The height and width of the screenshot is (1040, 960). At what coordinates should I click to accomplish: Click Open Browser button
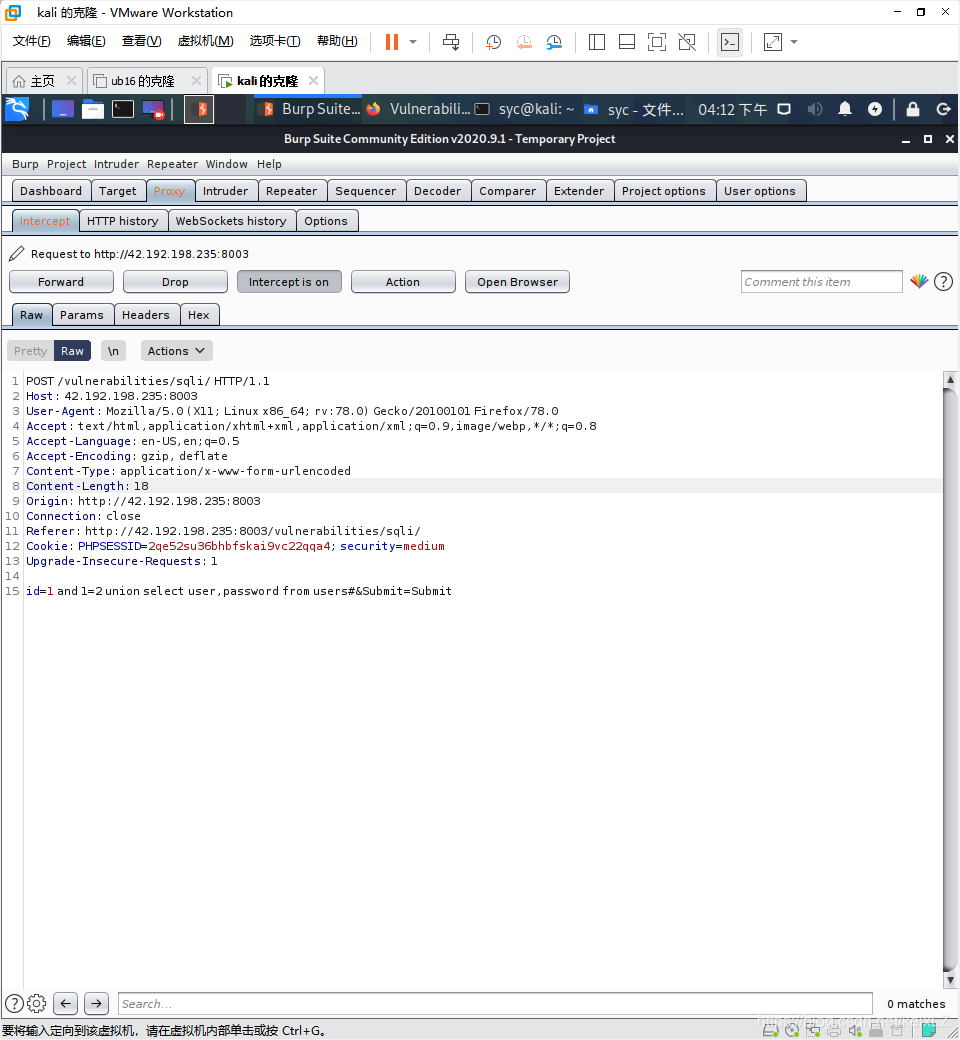(517, 282)
